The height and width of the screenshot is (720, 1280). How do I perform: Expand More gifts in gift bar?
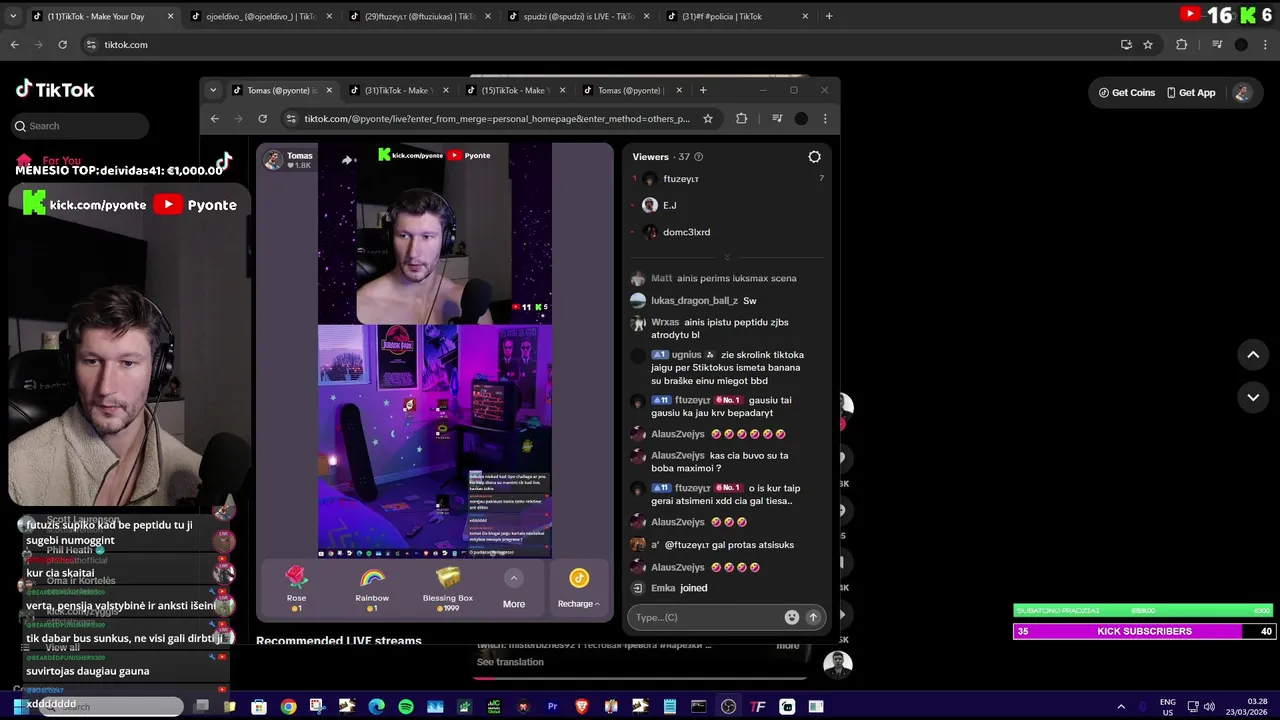[x=514, y=589]
